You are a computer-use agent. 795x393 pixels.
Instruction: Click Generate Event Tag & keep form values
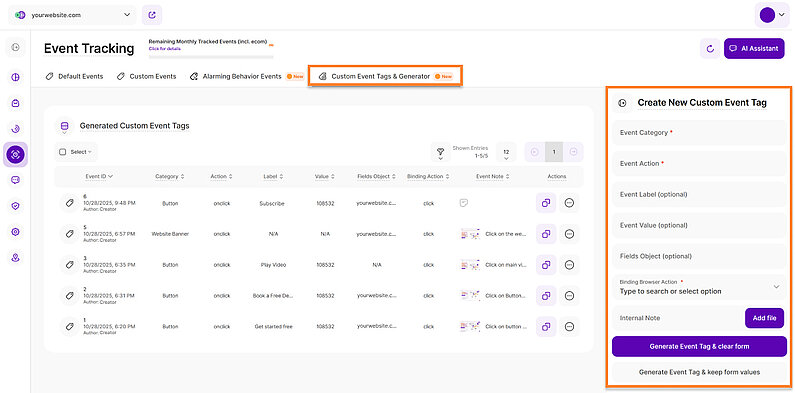pos(699,372)
